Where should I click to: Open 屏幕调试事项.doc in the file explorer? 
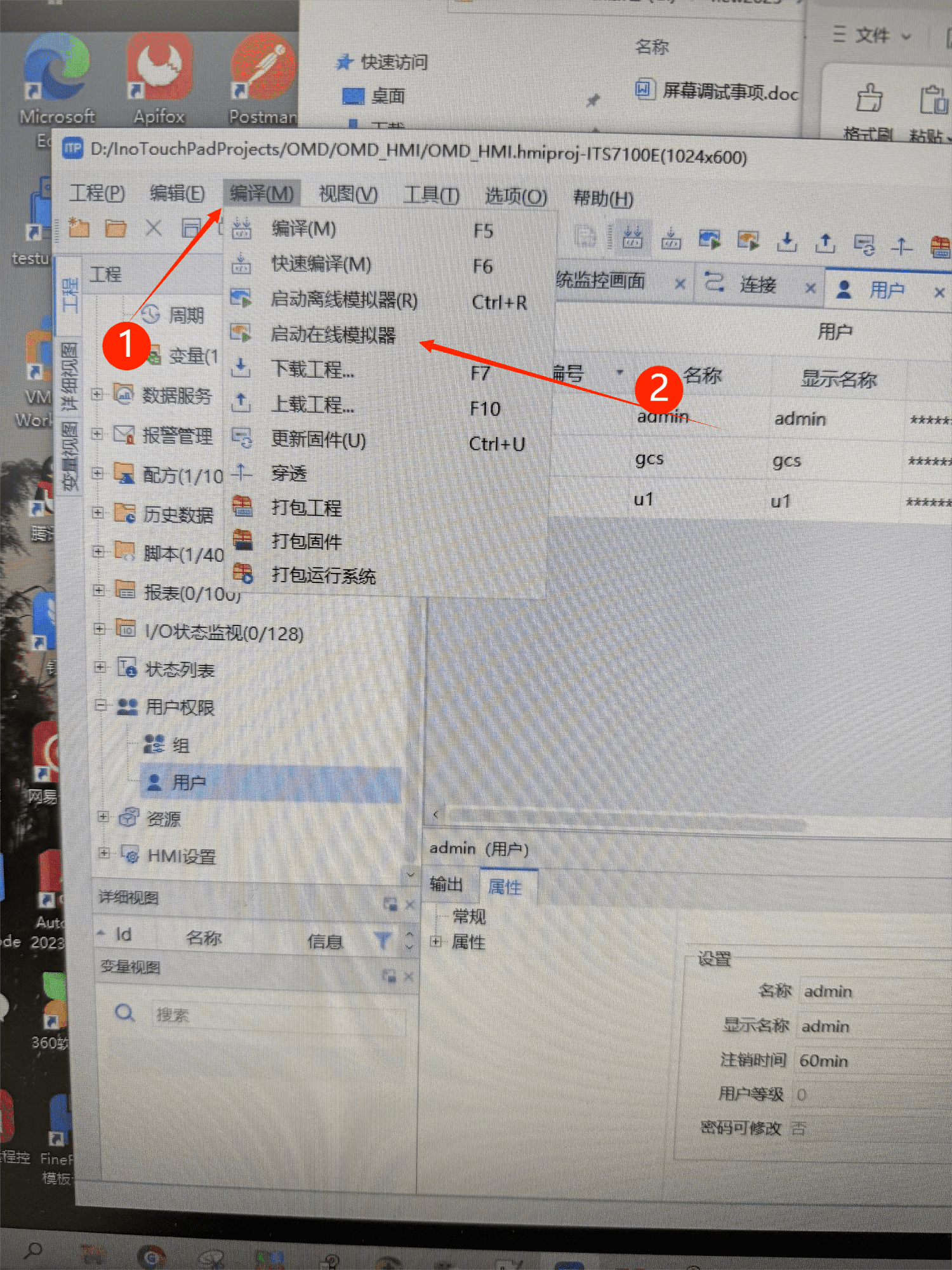click(x=717, y=91)
